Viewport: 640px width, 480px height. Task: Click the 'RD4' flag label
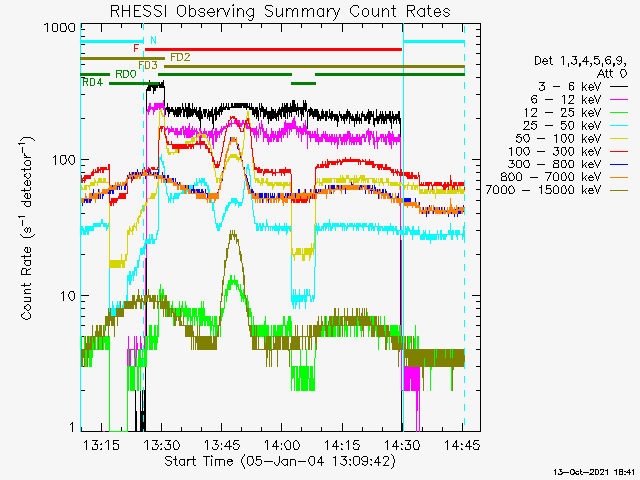click(93, 82)
